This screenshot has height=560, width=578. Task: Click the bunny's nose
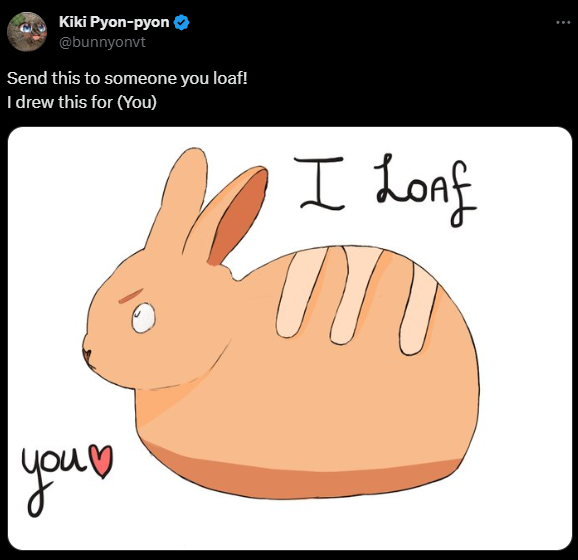click(x=87, y=356)
